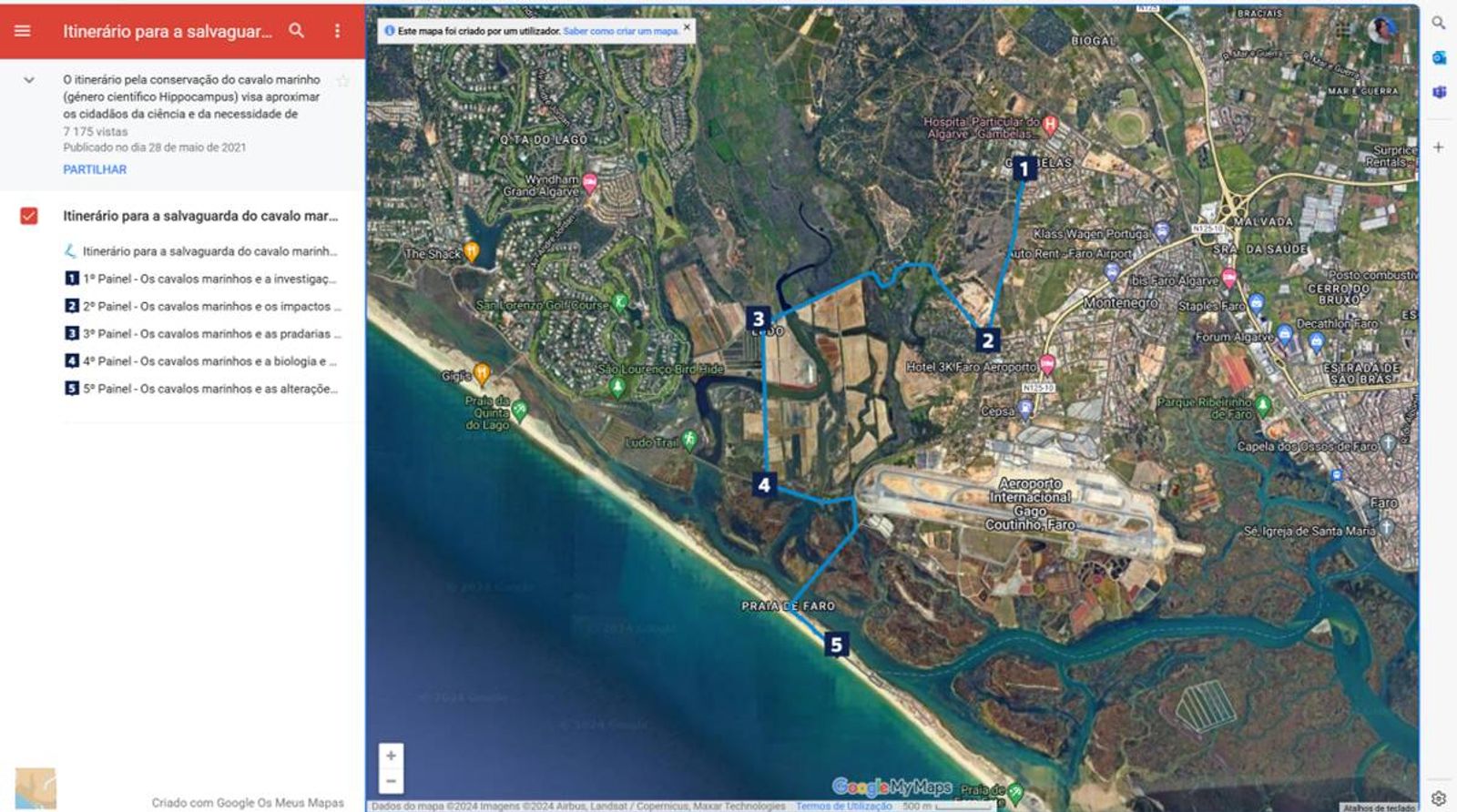Open sidebar settings gear icon
Viewport: 1457px width, 812px height.
pos(1439,798)
